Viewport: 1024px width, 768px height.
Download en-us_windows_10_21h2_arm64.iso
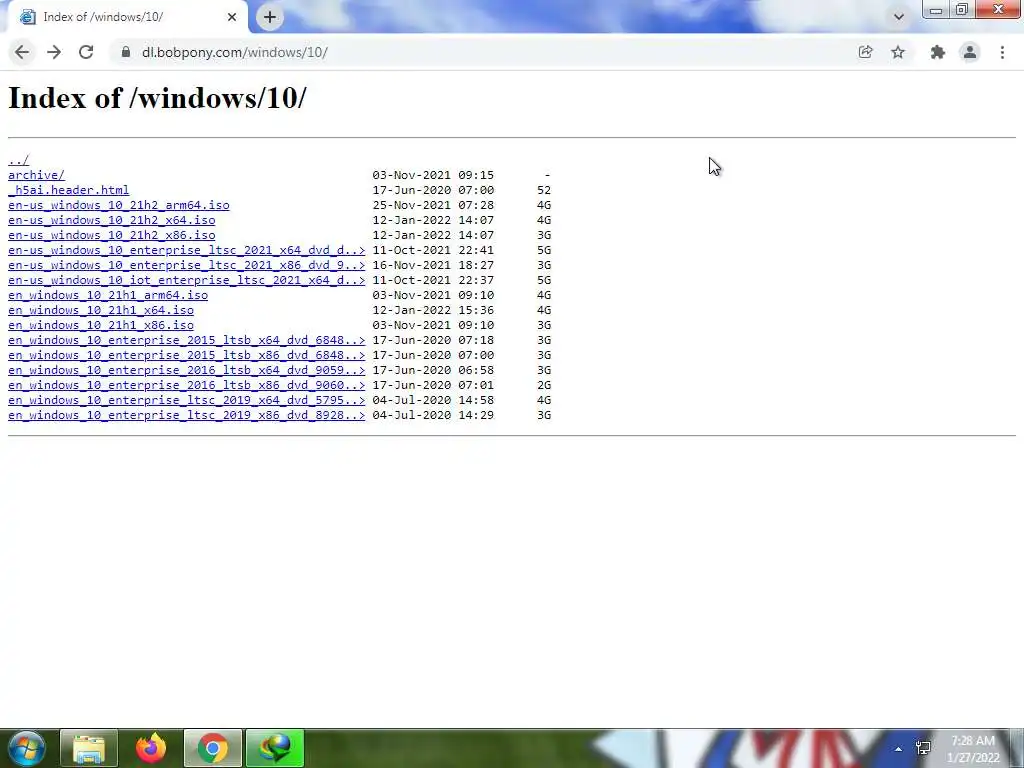(119, 205)
